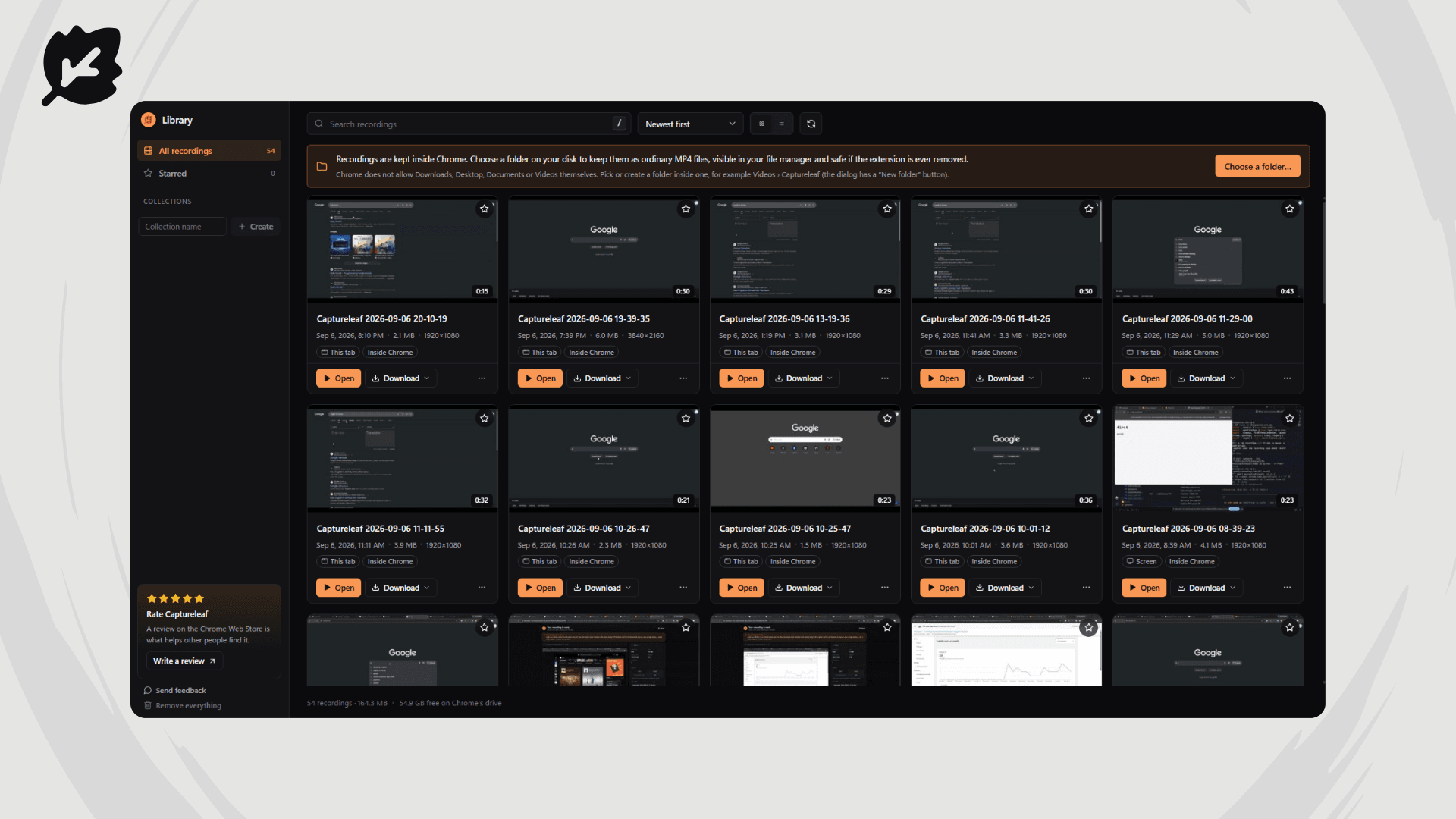
Task: Focus the Search recordings field
Action: click(x=469, y=124)
